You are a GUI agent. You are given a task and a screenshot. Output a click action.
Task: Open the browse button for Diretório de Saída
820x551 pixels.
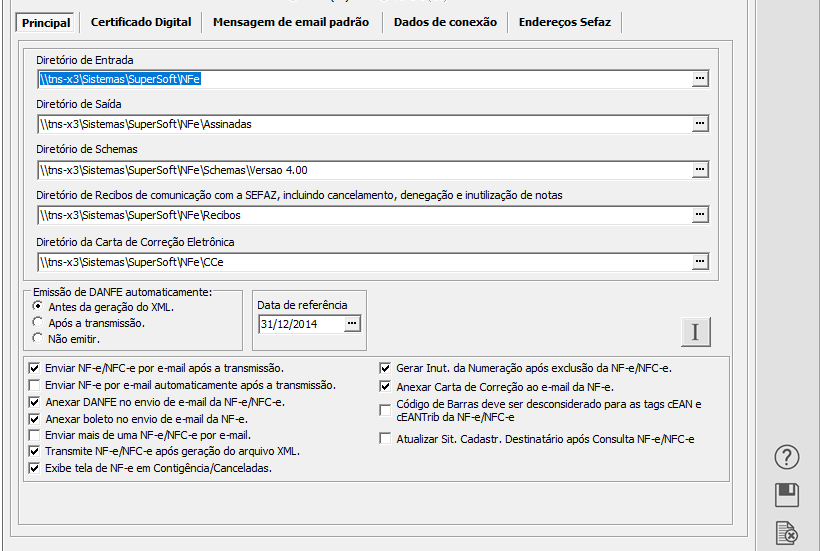pyautogui.click(x=700, y=124)
